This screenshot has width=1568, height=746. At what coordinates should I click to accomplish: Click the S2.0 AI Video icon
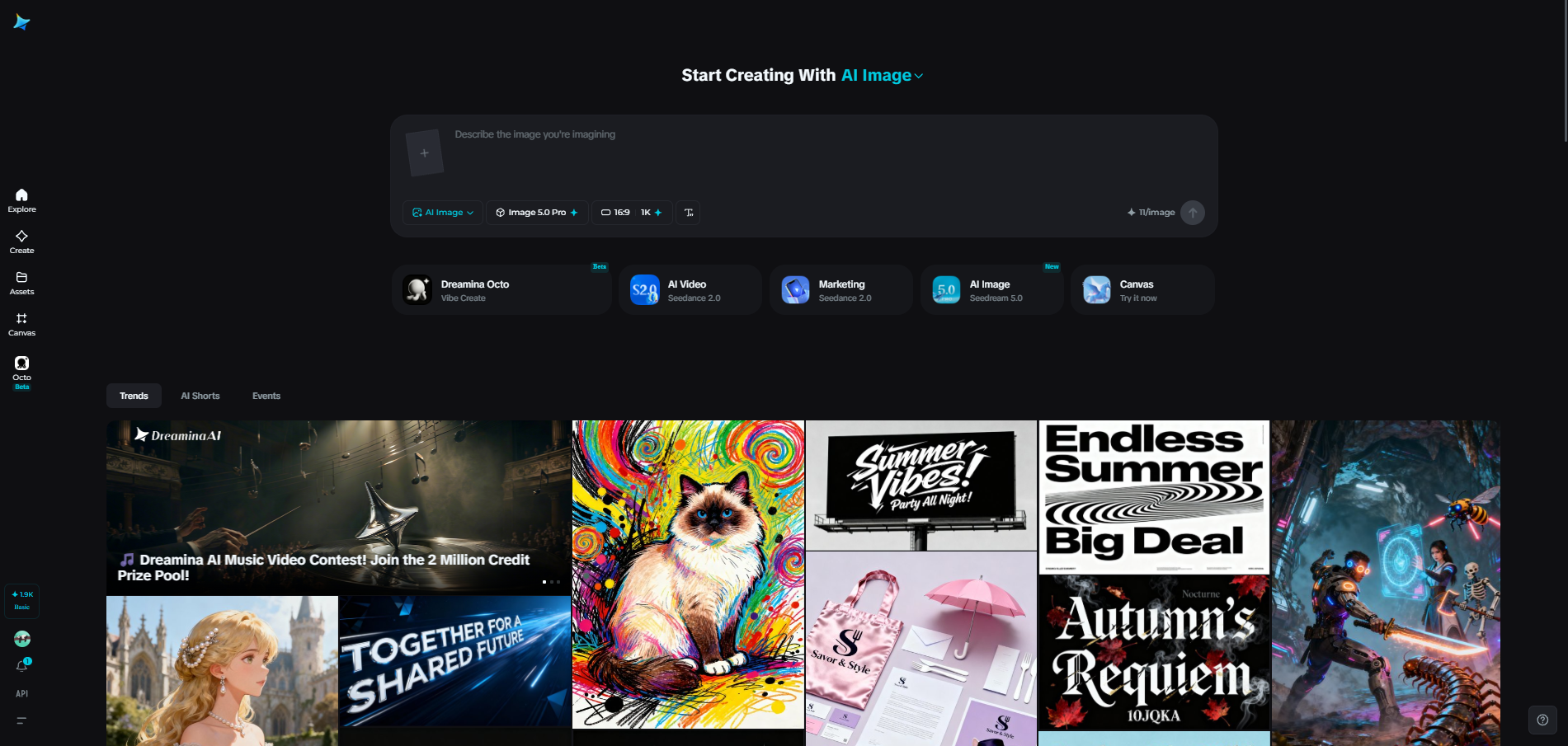click(x=644, y=290)
